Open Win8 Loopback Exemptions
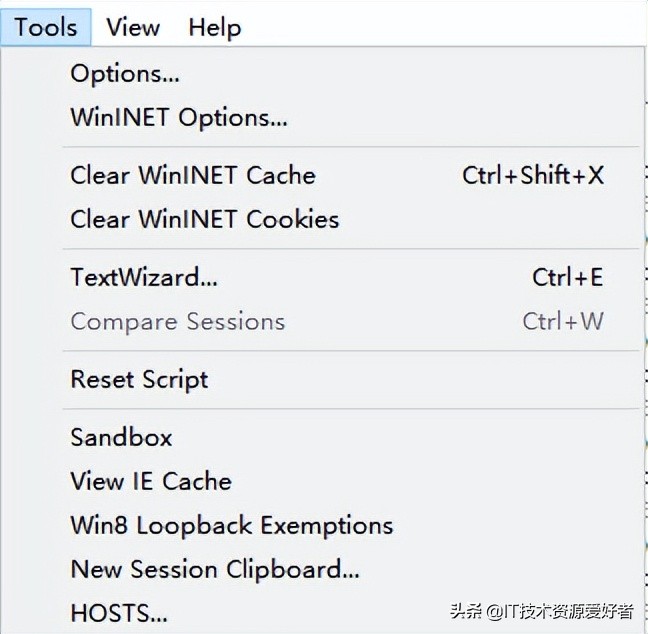 point(231,526)
